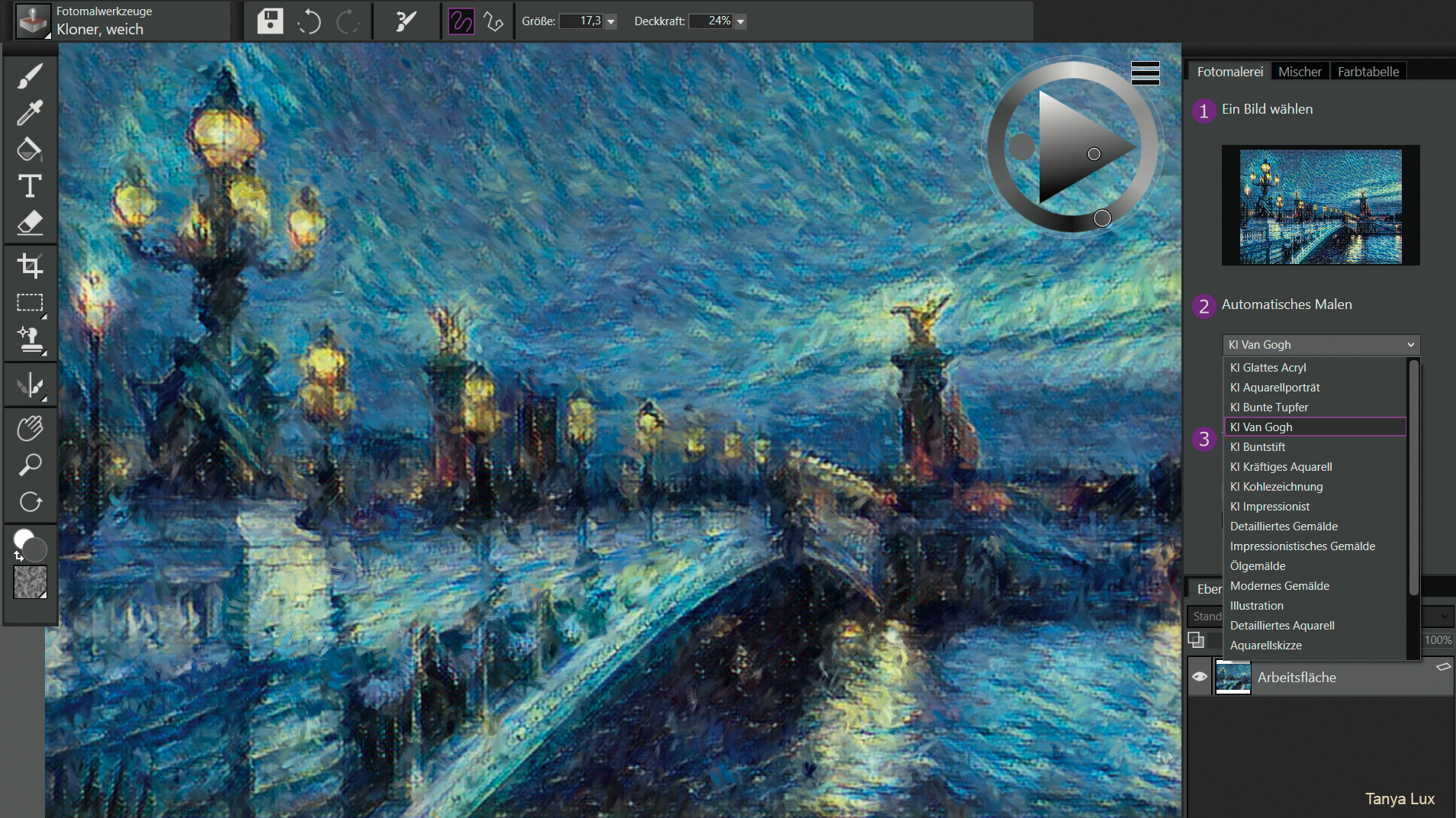Open the Farbtabelle tab
Viewport: 1456px width, 818px height.
coord(1368,72)
